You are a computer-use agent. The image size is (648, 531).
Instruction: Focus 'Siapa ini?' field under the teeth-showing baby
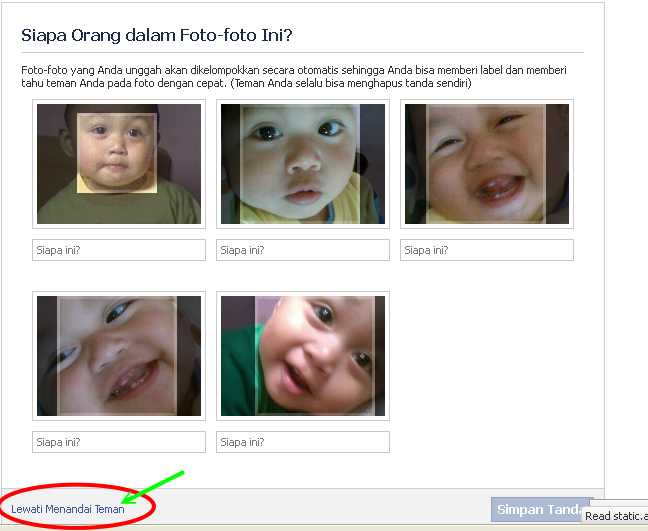coord(119,442)
